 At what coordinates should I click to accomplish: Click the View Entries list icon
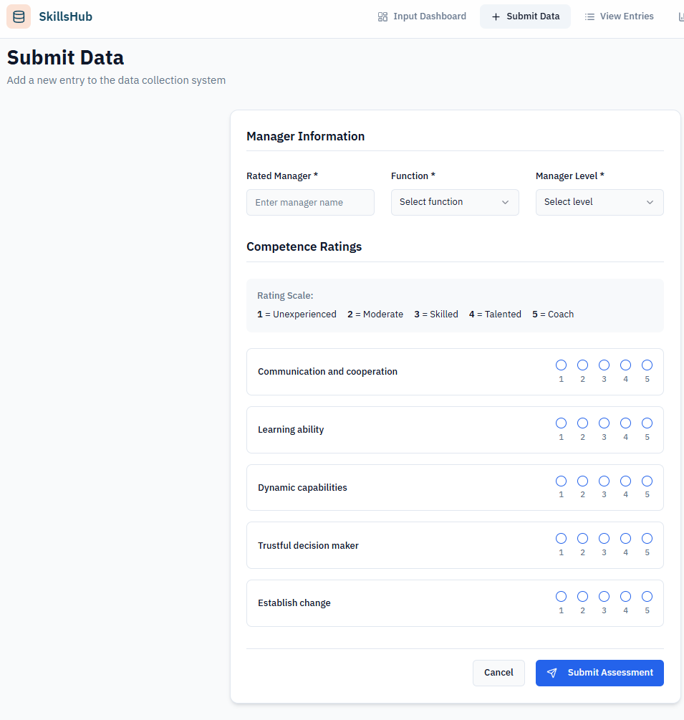(590, 17)
